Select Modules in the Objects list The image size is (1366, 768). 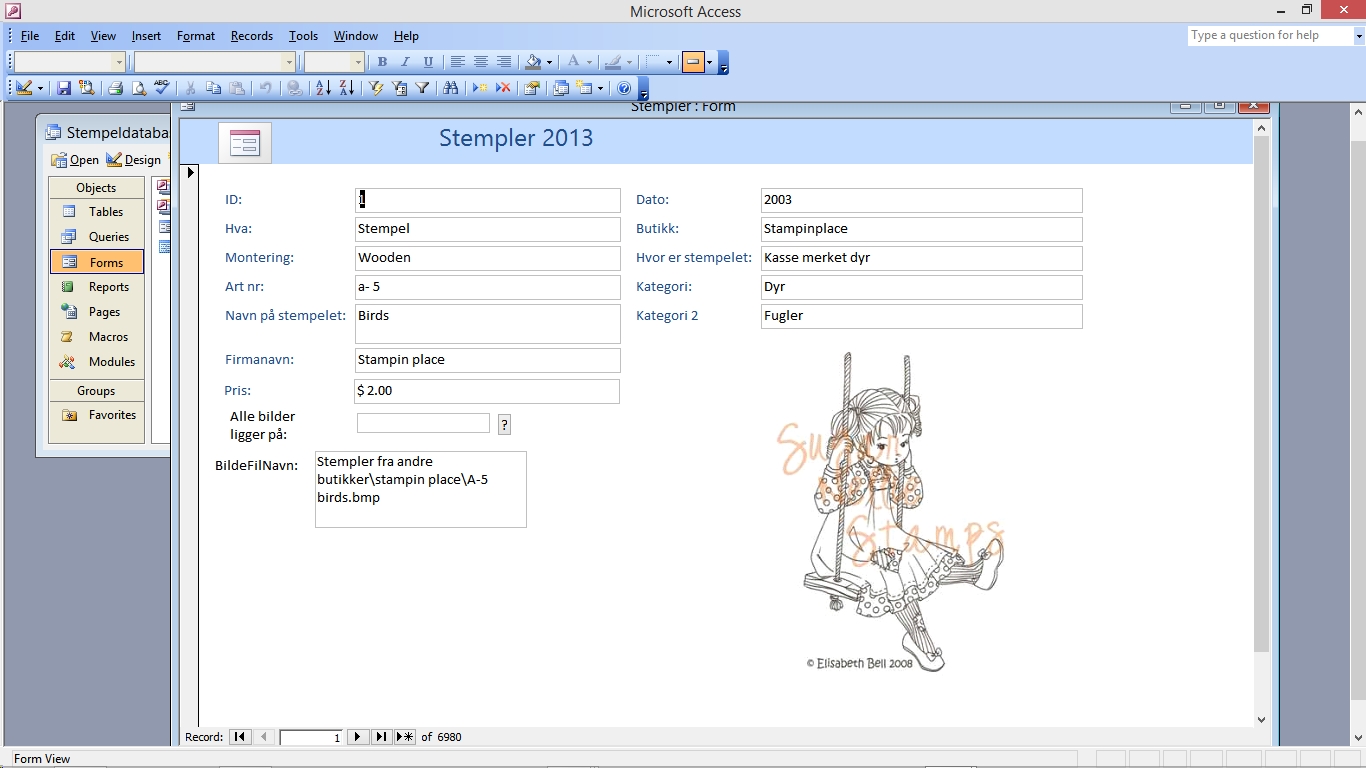coord(96,362)
